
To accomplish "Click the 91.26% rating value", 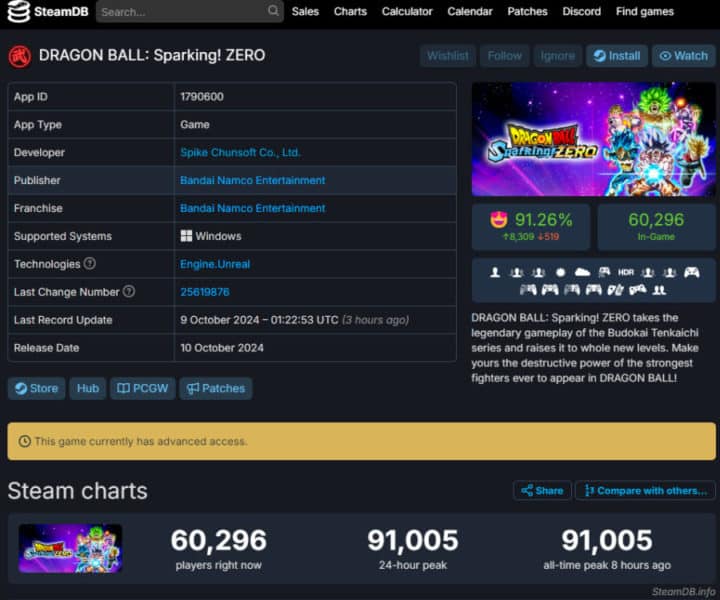I will click(x=543, y=220).
